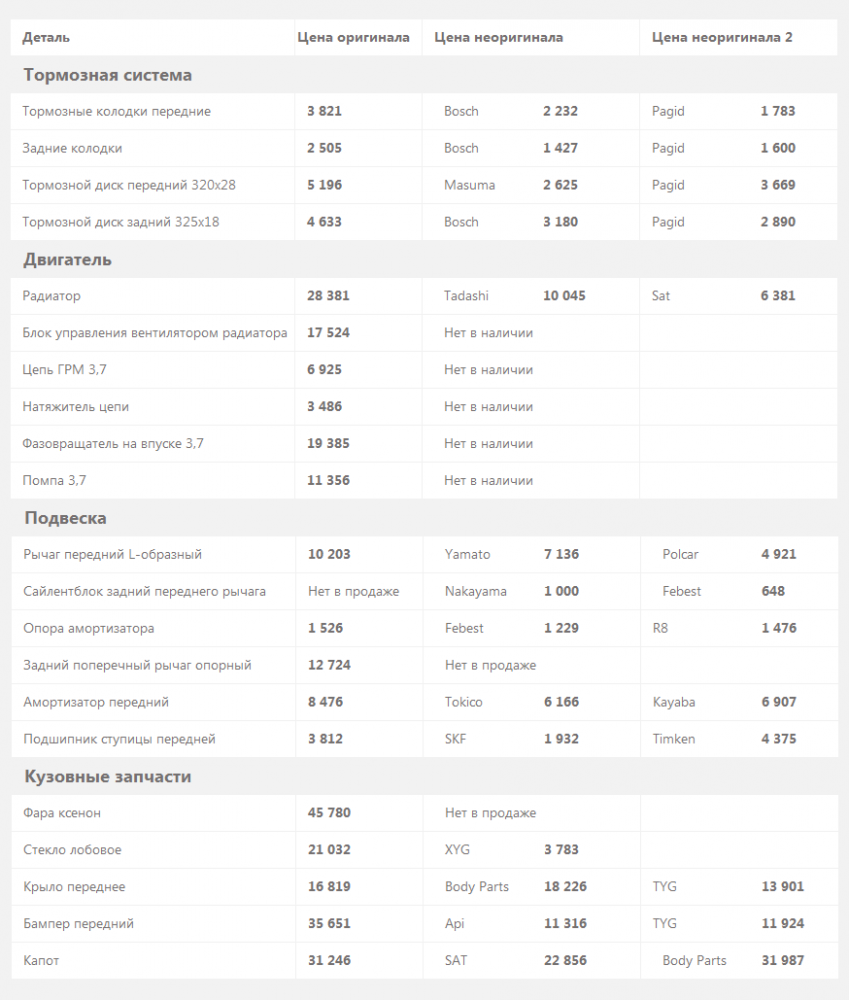Select the "Двигатель" section heading

[67, 260]
